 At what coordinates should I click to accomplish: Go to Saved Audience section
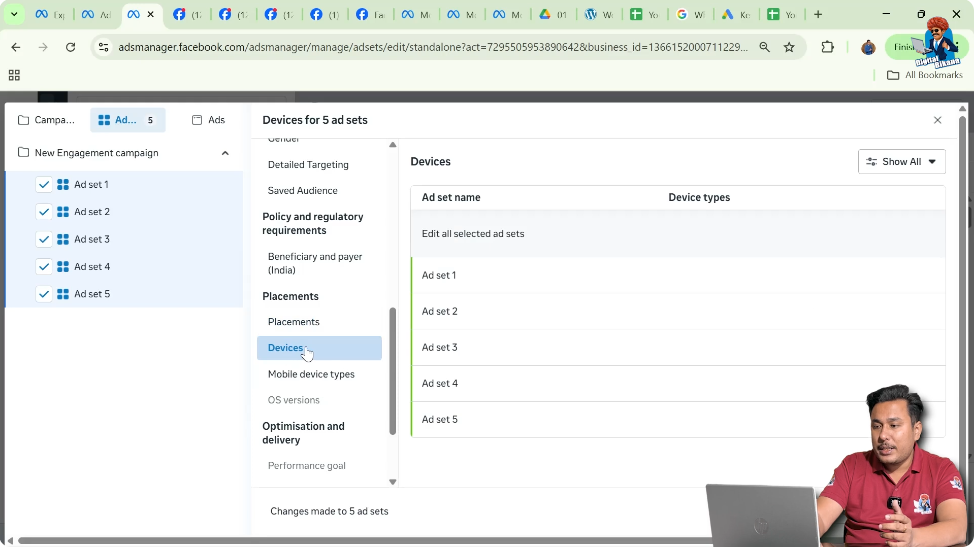click(x=303, y=191)
